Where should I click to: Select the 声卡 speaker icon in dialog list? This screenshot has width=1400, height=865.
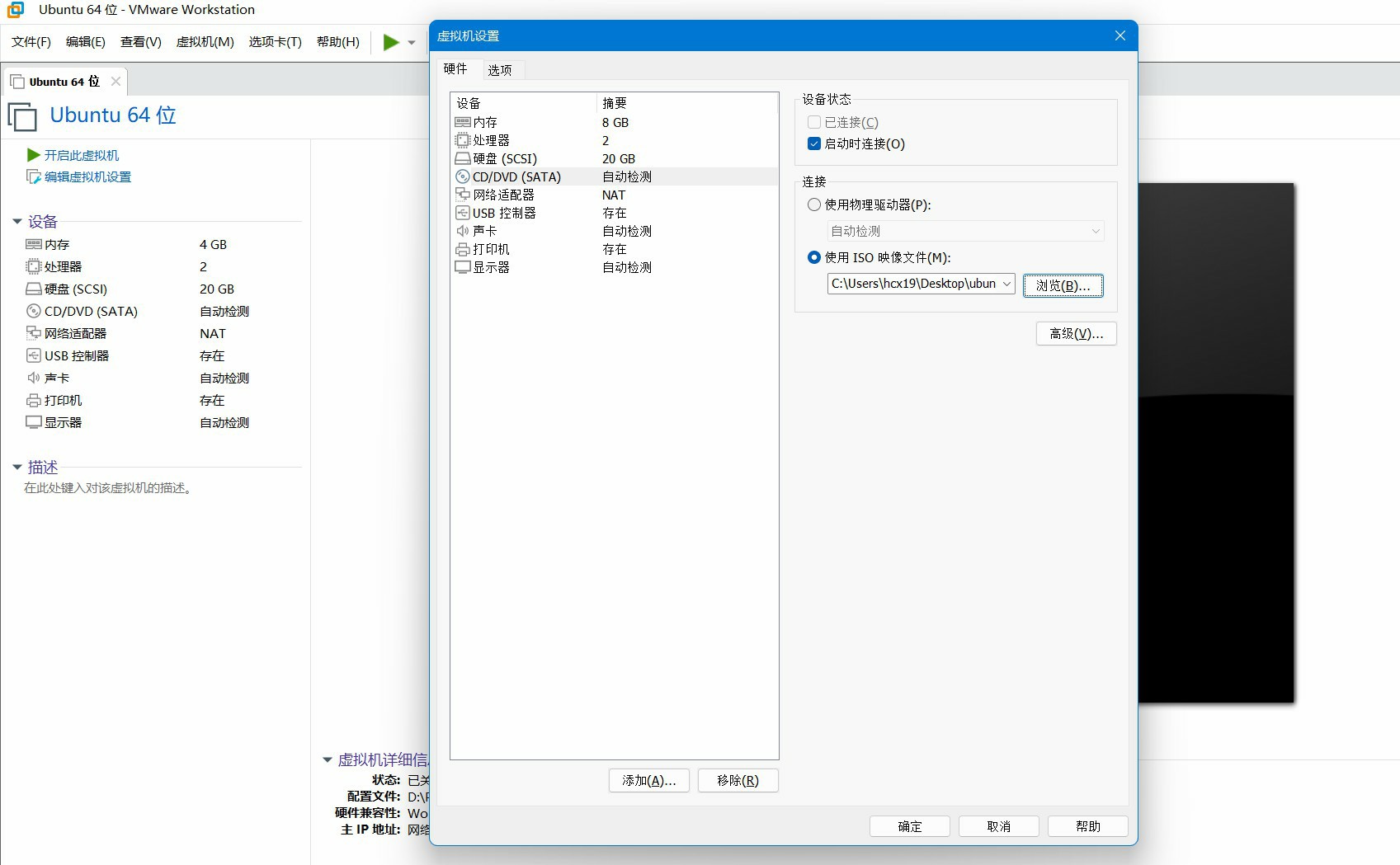point(463,231)
